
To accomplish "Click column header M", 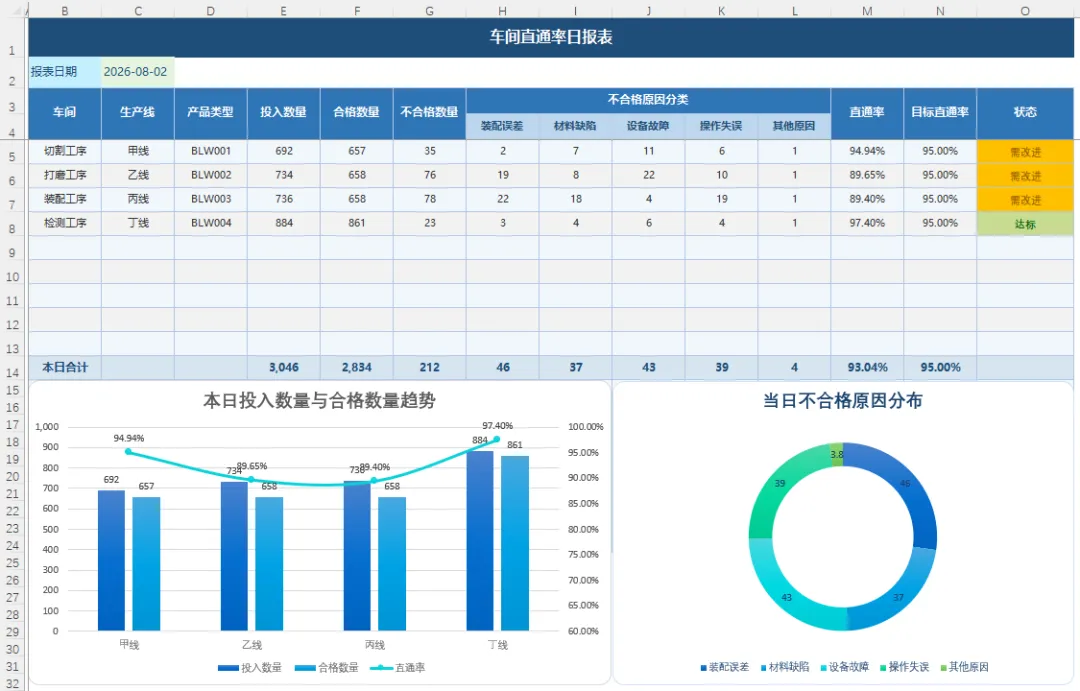I will [867, 10].
